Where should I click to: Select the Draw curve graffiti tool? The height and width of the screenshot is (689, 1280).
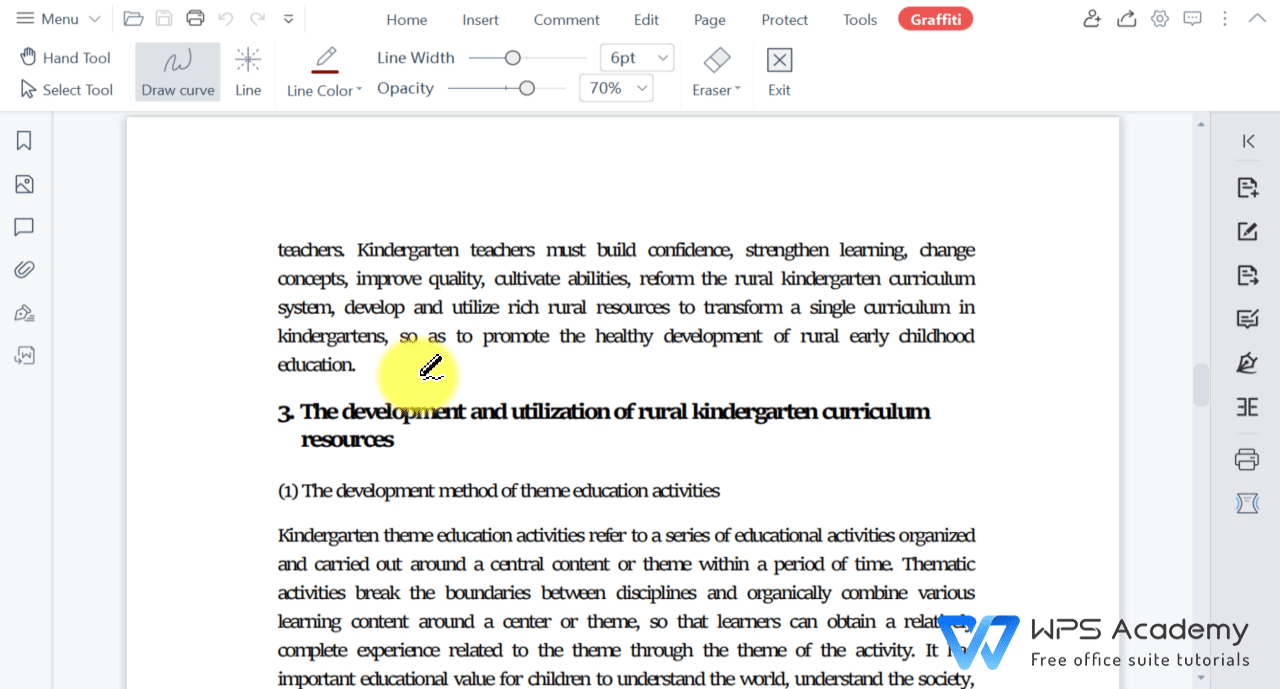[x=177, y=71]
